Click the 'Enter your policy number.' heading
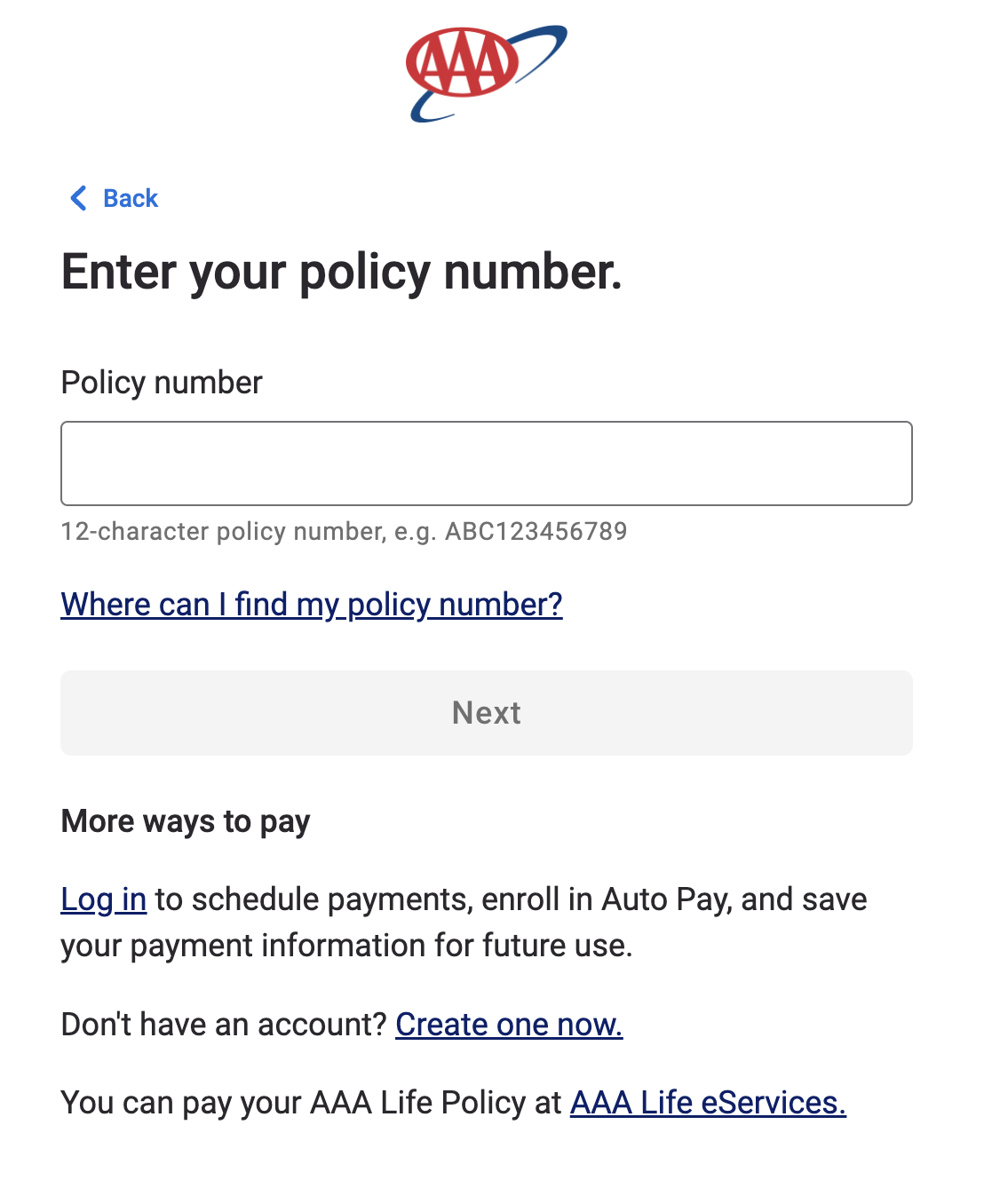This screenshot has height=1204, width=1000. point(342,272)
